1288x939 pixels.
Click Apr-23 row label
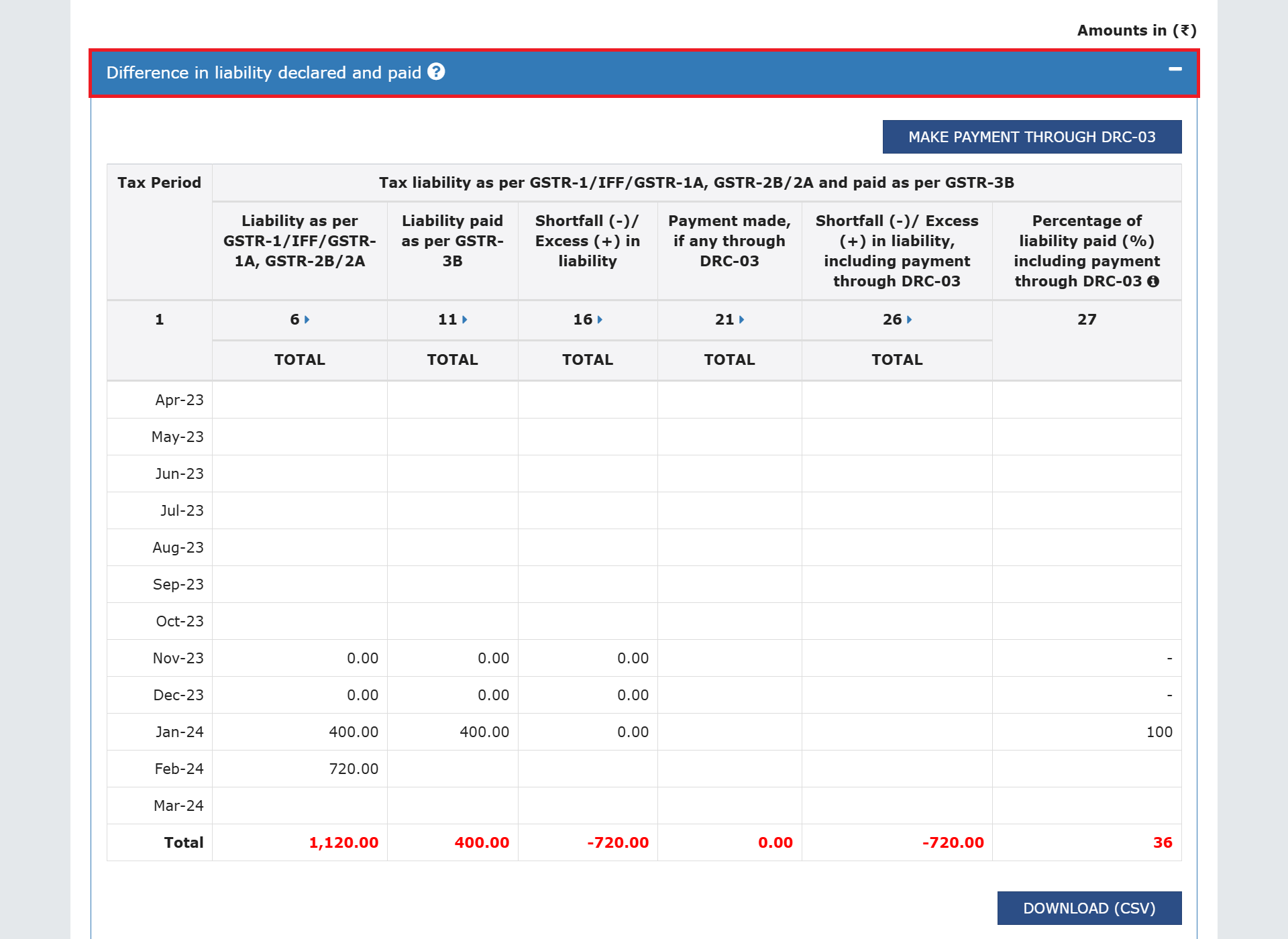coord(179,400)
